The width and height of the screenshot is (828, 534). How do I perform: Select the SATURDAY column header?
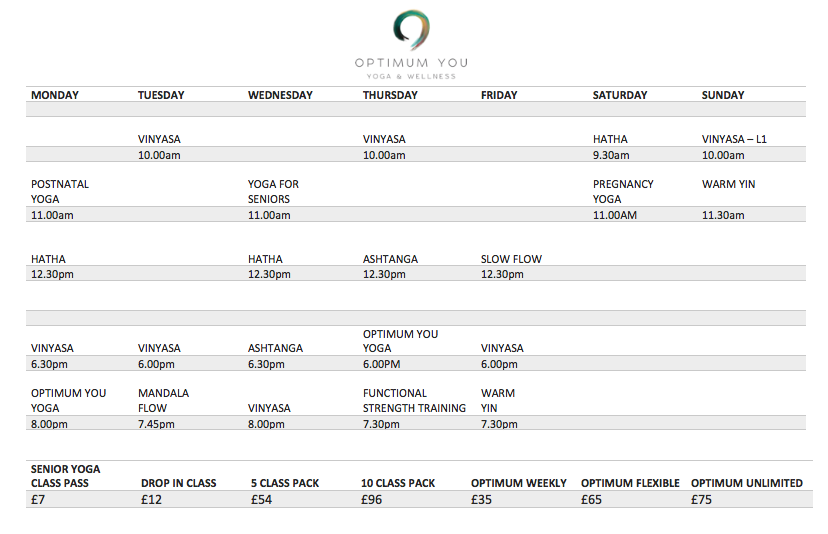pos(620,96)
